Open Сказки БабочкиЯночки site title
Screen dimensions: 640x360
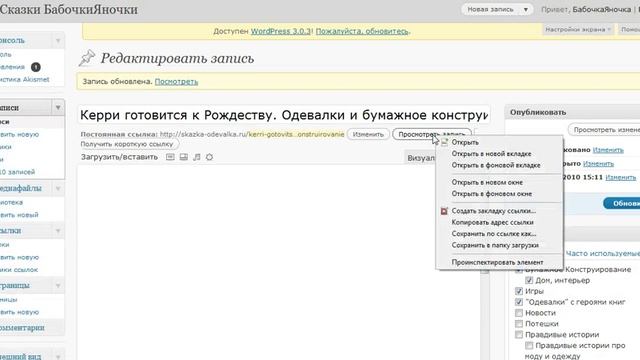coord(69,9)
